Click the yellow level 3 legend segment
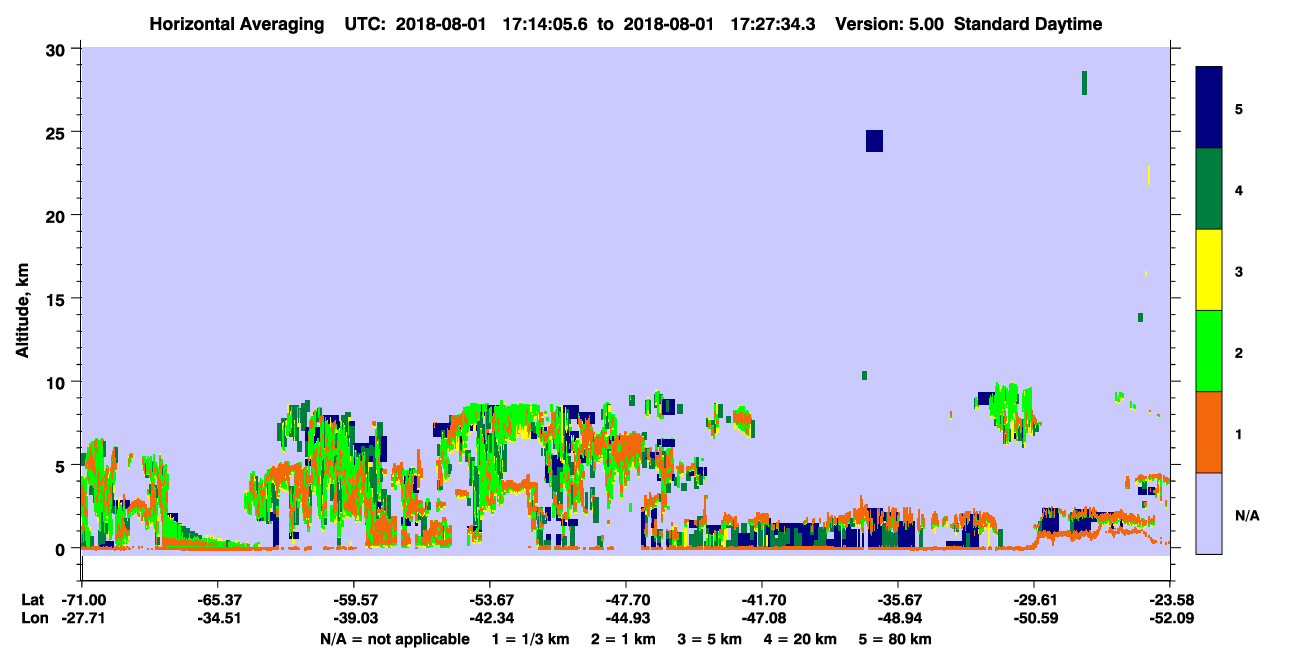 tap(1209, 270)
